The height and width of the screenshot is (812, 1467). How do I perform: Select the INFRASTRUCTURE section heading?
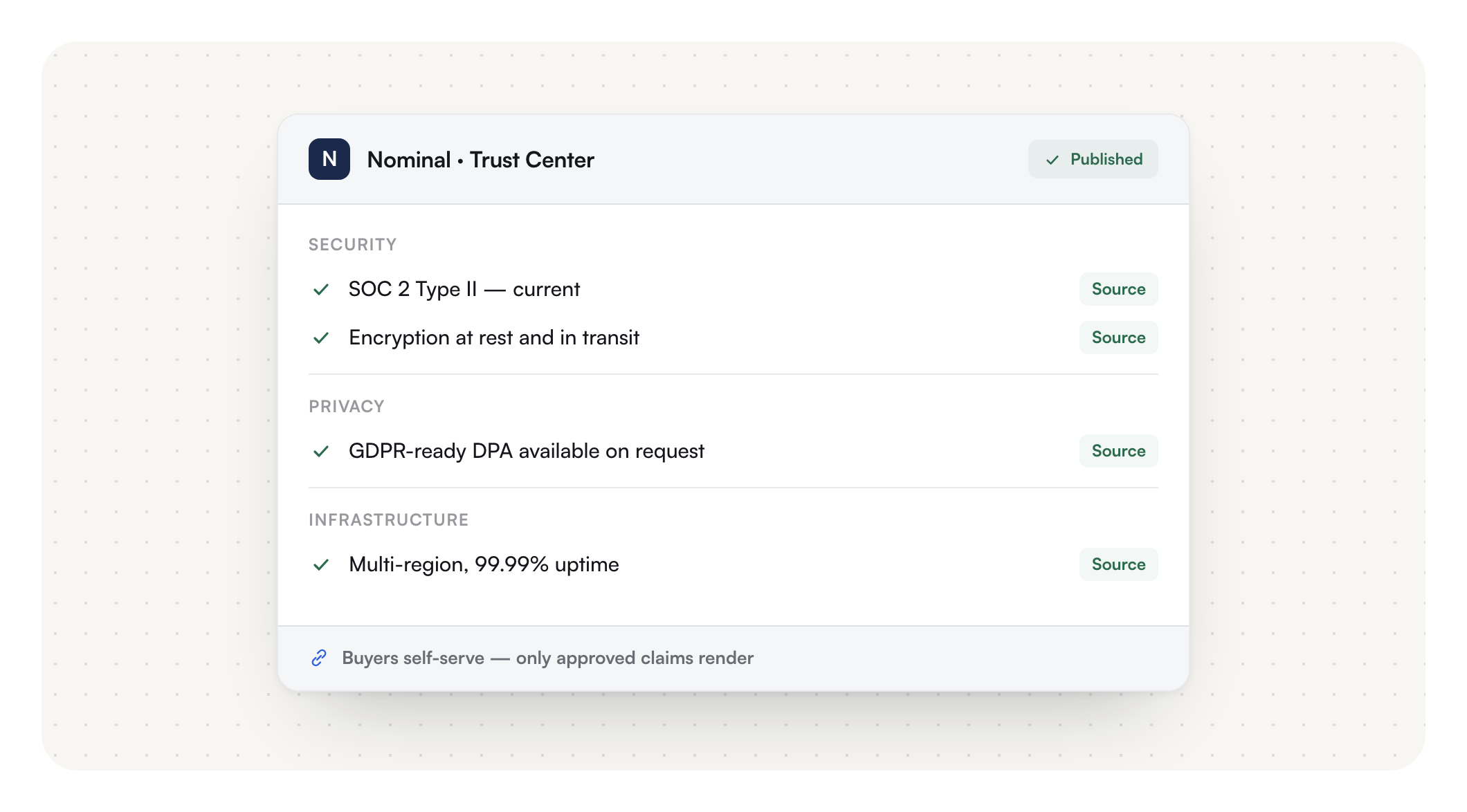[389, 520]
